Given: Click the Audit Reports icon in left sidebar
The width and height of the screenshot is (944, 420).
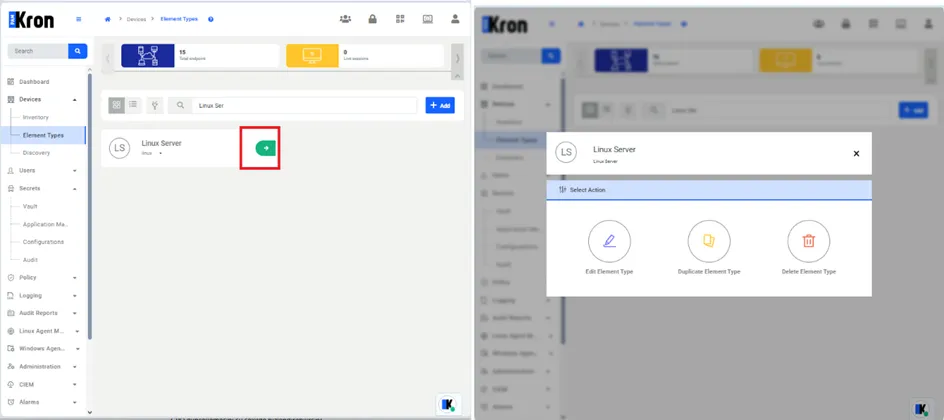Looking at the screenshot, I should point(11,313).
